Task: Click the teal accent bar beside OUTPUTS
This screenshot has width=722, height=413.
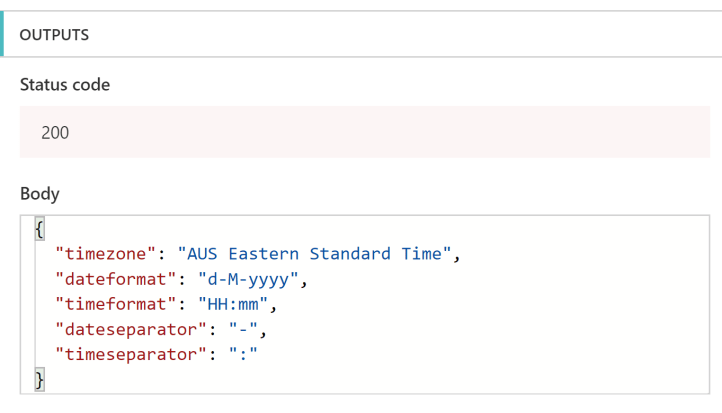Action: (3, 35)
